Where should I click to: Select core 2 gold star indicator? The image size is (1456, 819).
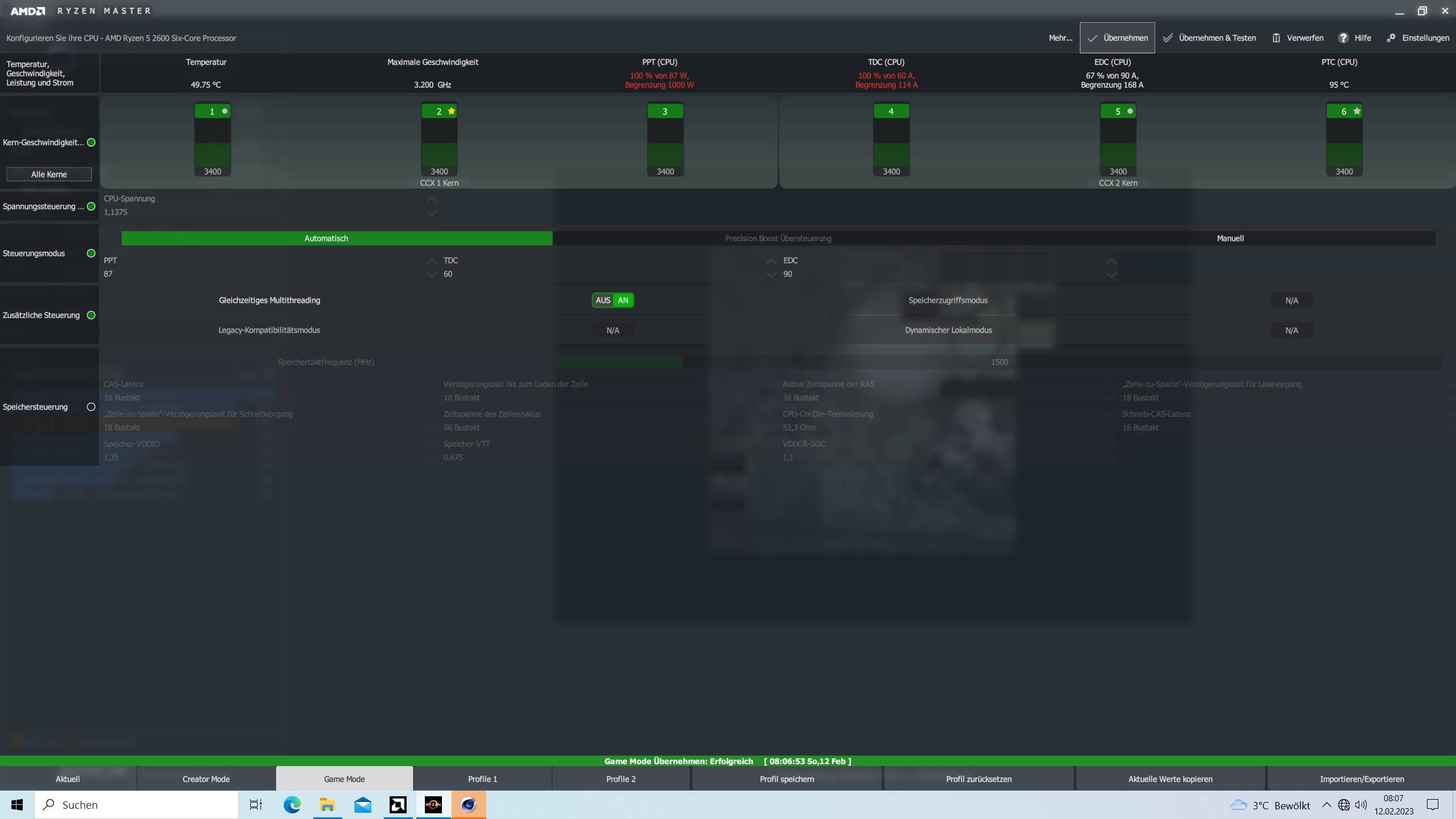452,111
